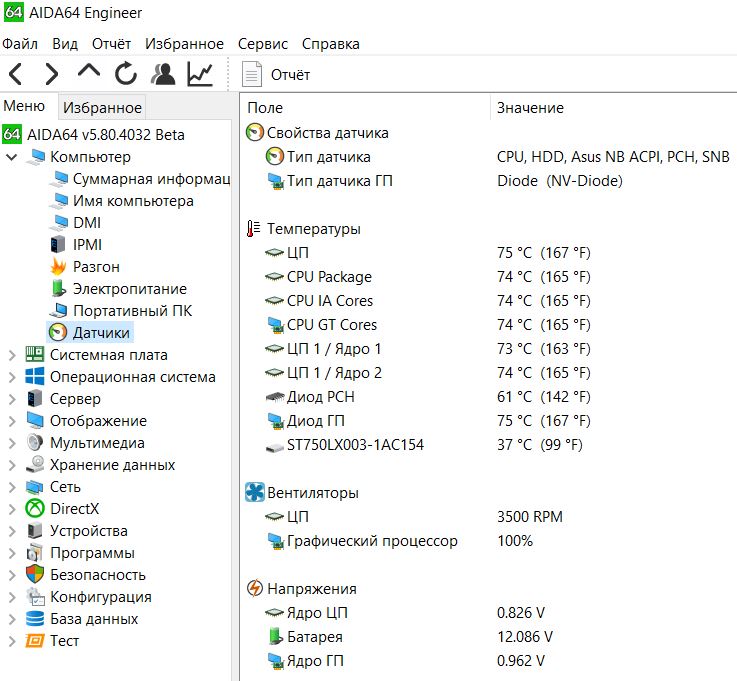Click the IPMI server icon in the tree

58,244
